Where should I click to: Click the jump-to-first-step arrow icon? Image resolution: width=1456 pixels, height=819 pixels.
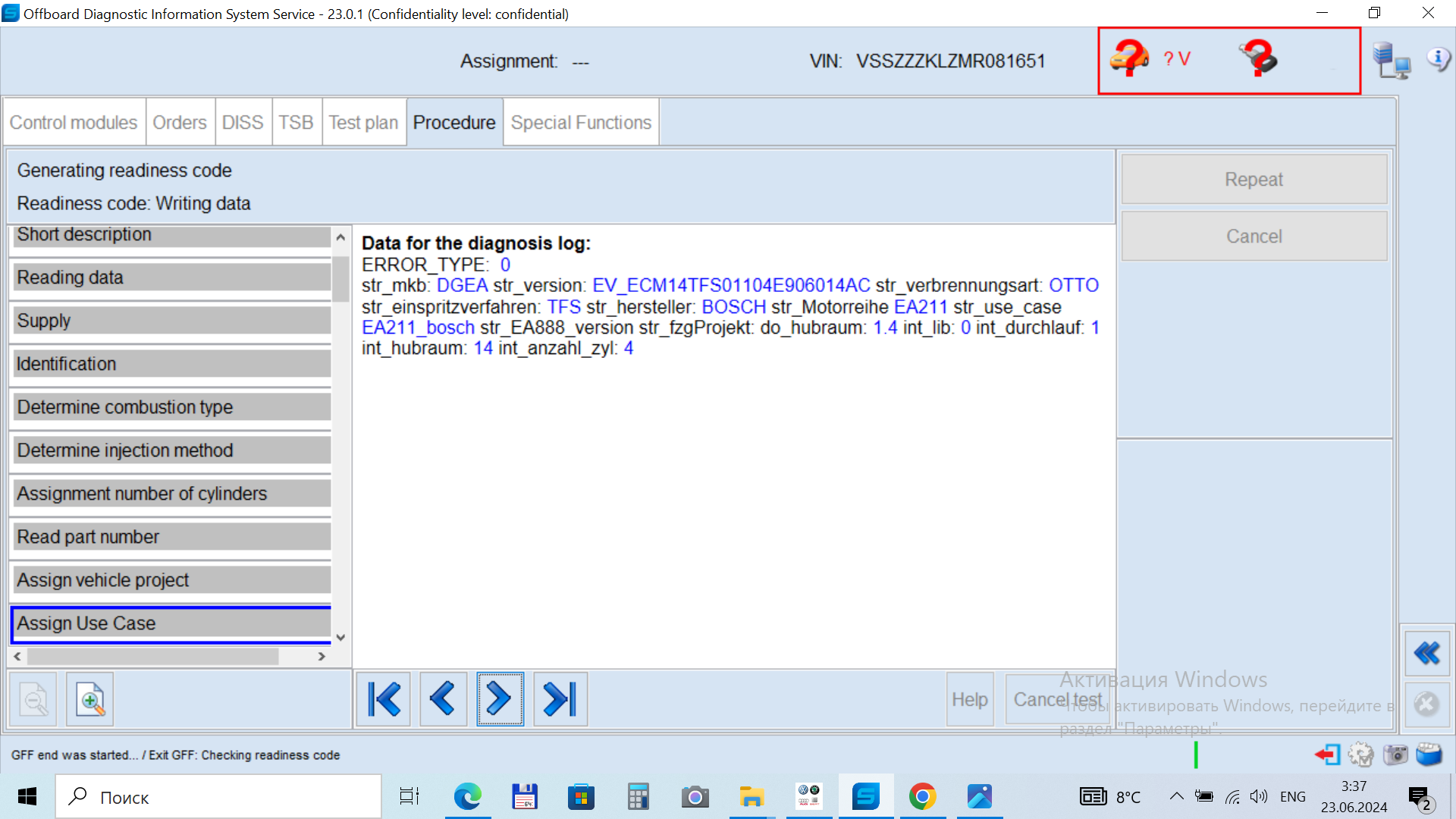tap(384, 699)
